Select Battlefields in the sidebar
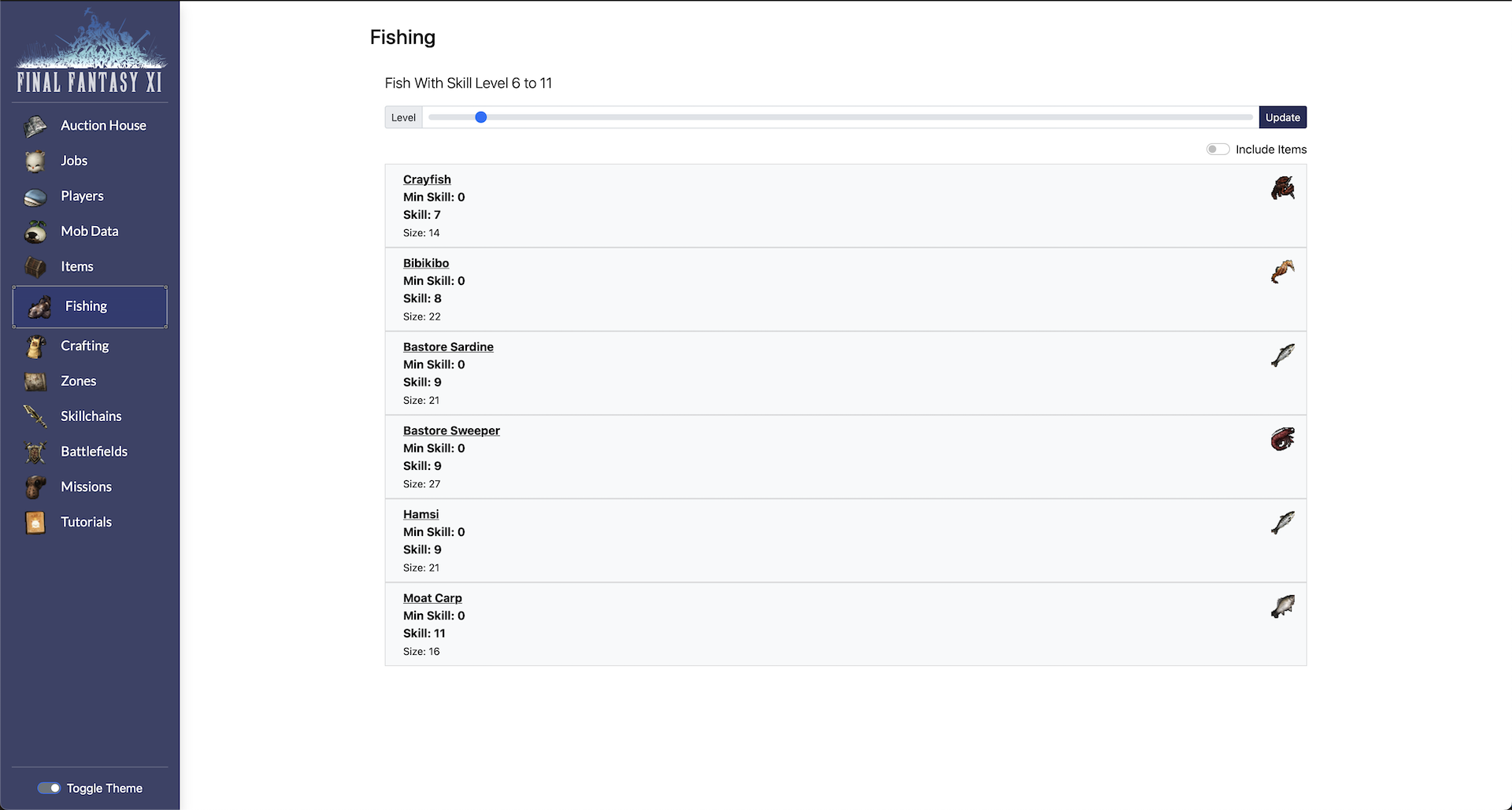Viewport: 1512px width, 810px height. [94, 451]
